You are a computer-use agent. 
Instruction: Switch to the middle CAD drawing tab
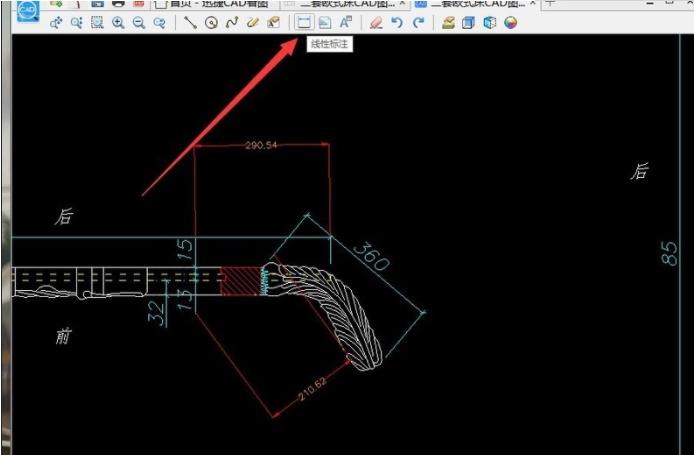point(345,4)
